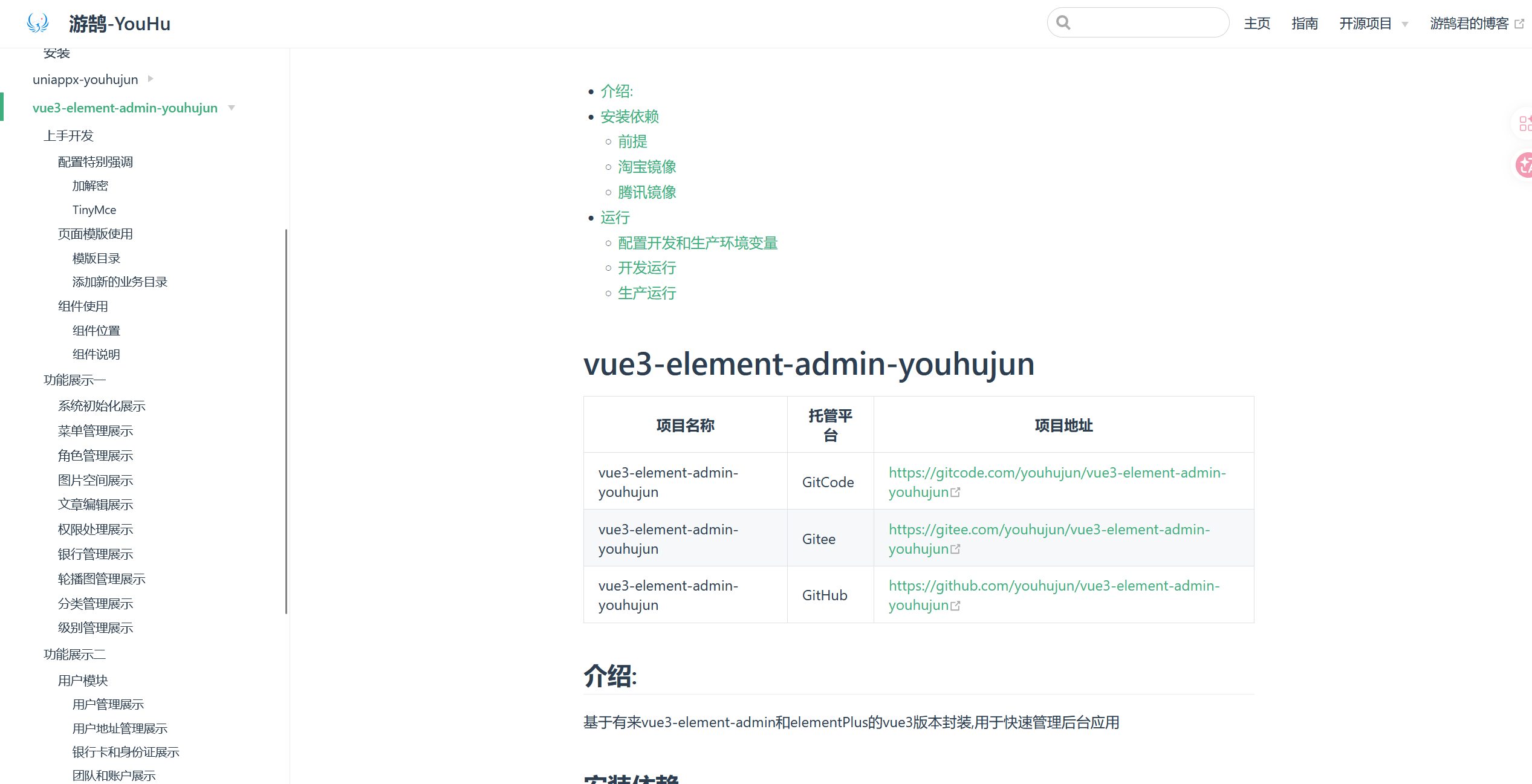Select 菜单管理展示 in the sidebar
The image size is (1532, 784).
point(96,431)
